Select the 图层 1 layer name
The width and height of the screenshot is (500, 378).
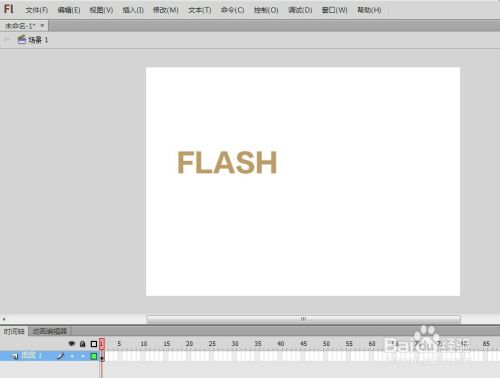pyautogui.click(x=31, y=356)
